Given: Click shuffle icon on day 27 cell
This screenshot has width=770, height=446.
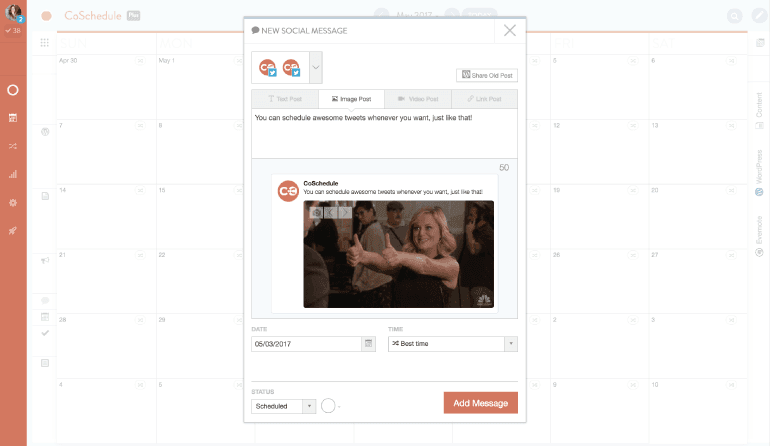Looking at the screenshot, I should point(732,255).
